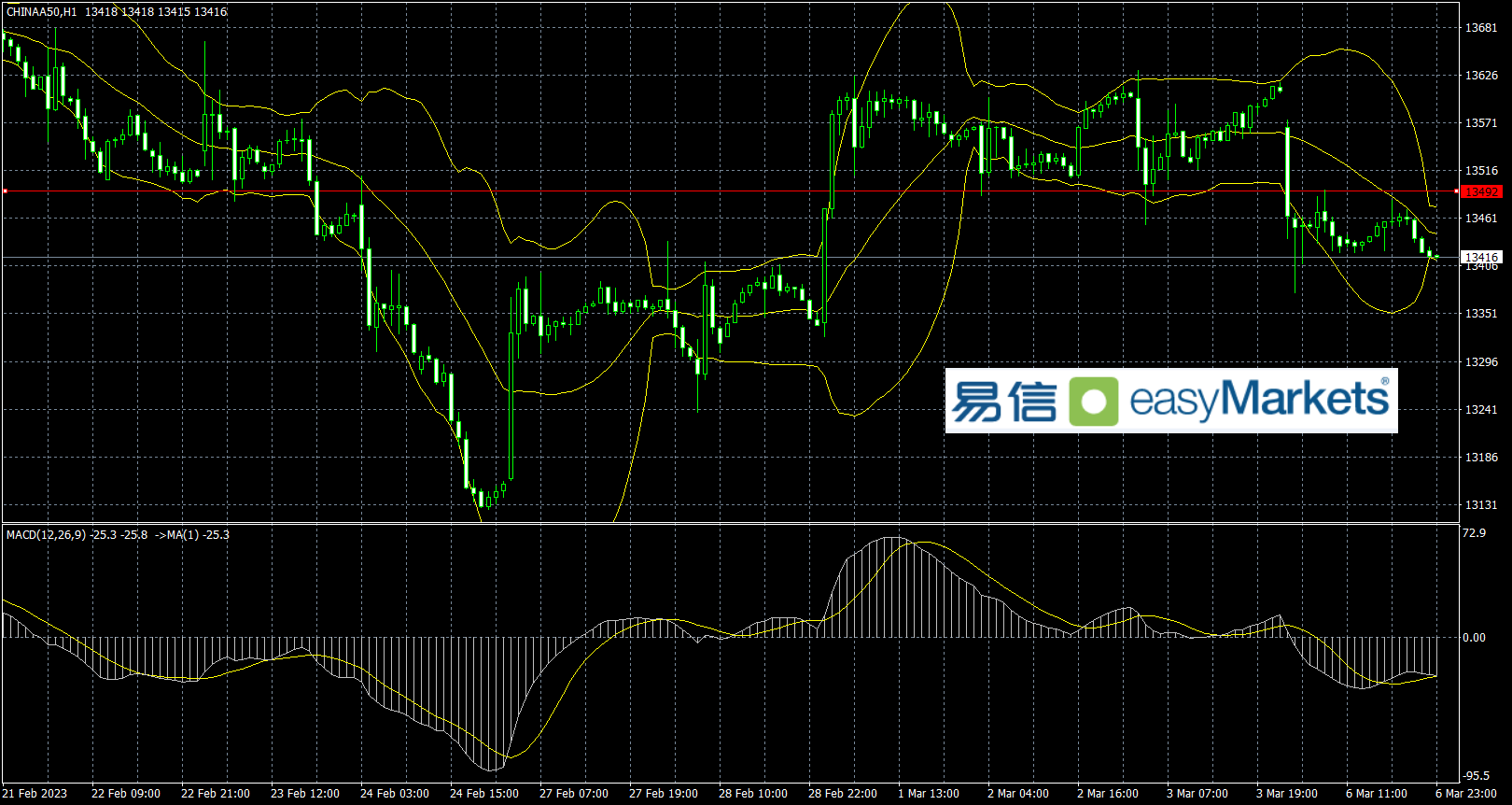Click the 6 Mar 11:00 time label

[x=1377, y=794]
